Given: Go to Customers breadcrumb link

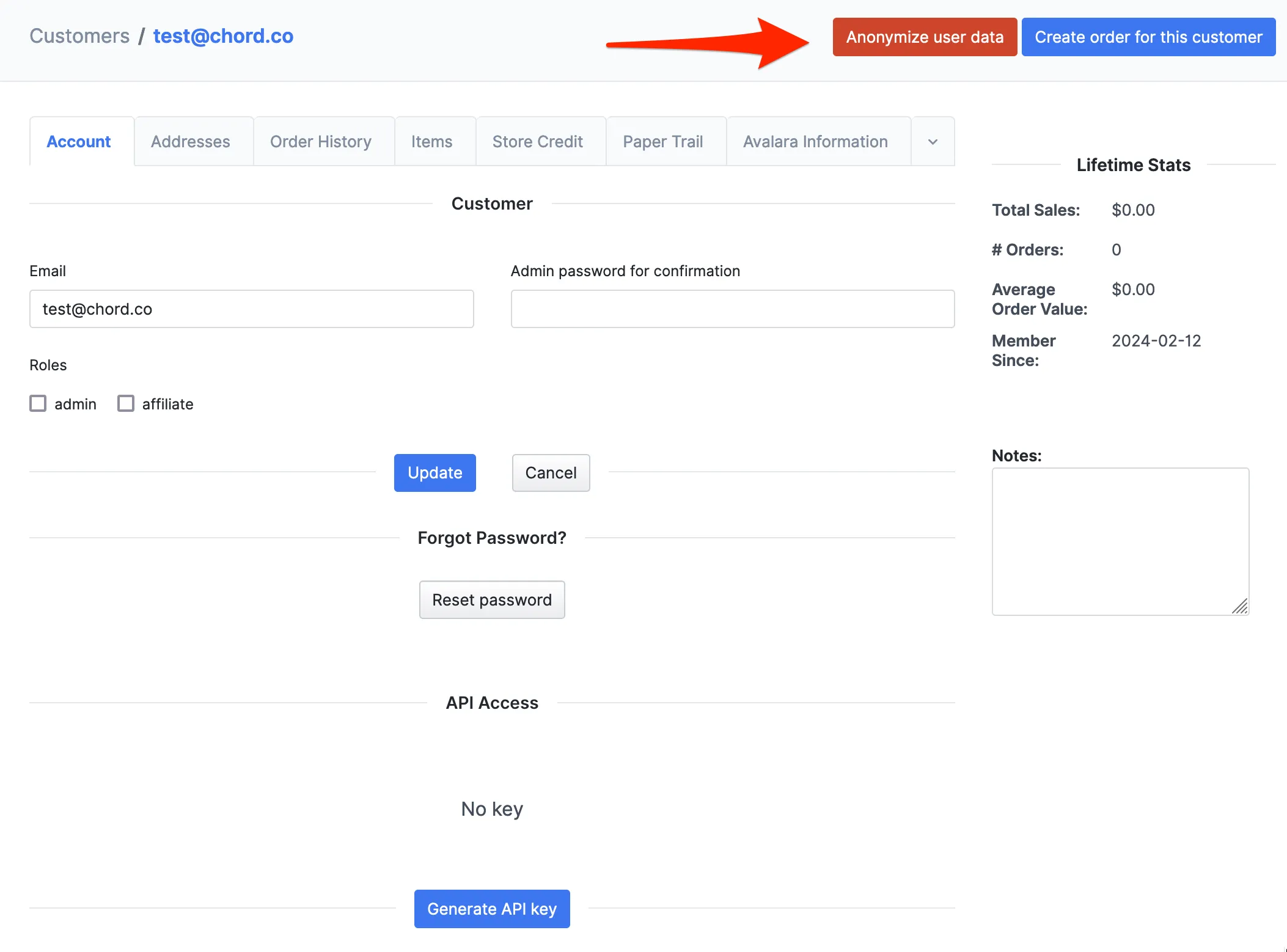Looking at the screenshot, I should pos(79,36).
